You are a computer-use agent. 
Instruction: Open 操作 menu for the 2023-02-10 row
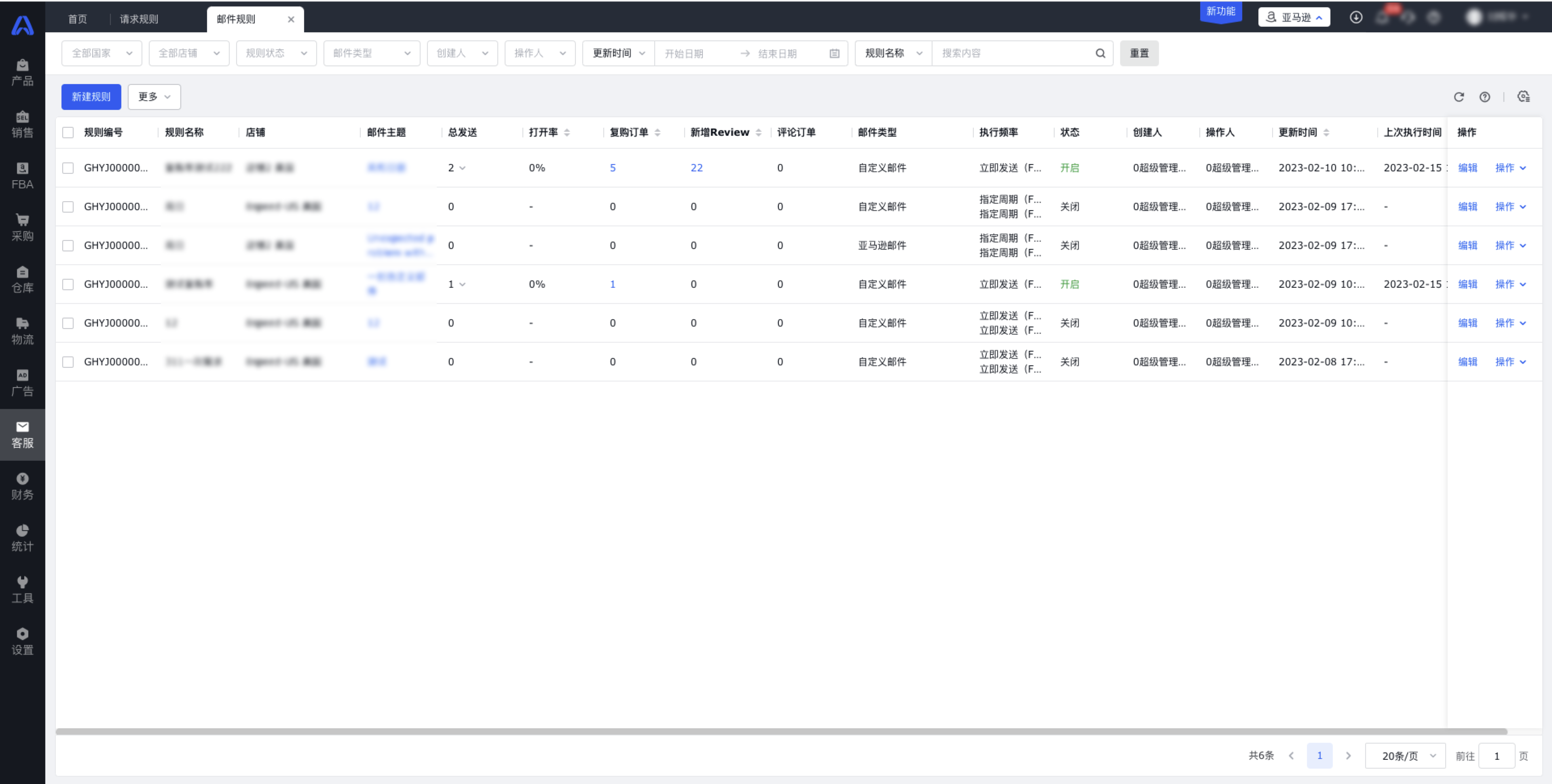click(1510, 168)
